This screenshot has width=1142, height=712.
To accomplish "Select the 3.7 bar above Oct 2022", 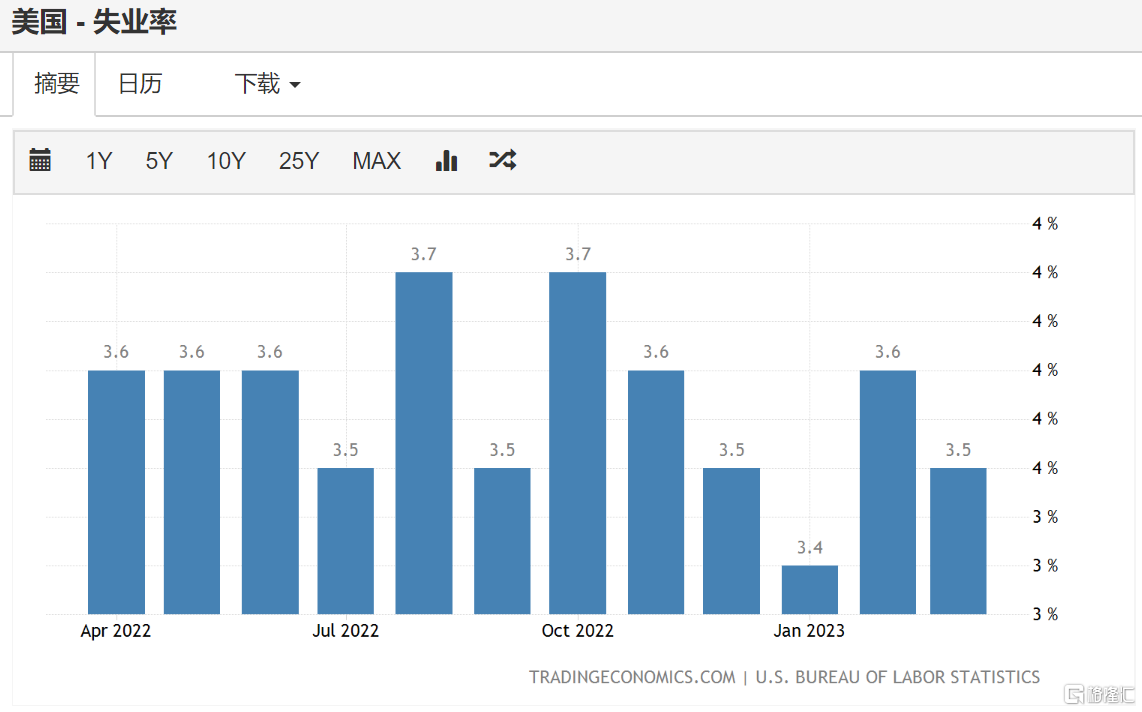I will 577,442.
